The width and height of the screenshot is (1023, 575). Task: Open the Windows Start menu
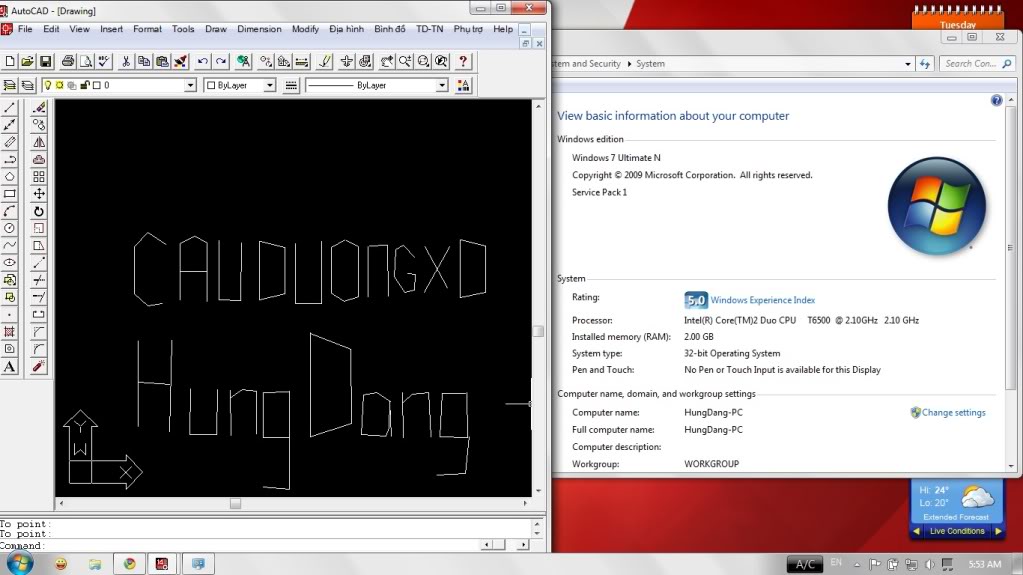tap(19, 563)
